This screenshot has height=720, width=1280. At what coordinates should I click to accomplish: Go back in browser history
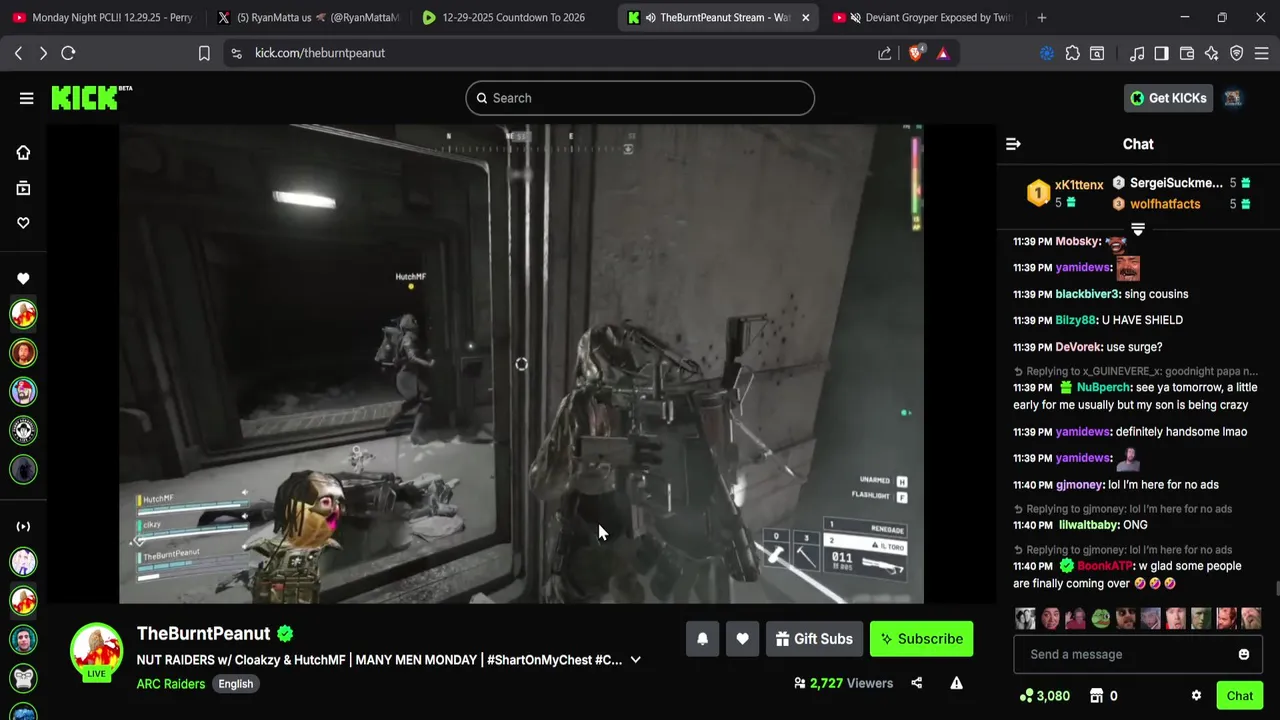pos(18,53)
